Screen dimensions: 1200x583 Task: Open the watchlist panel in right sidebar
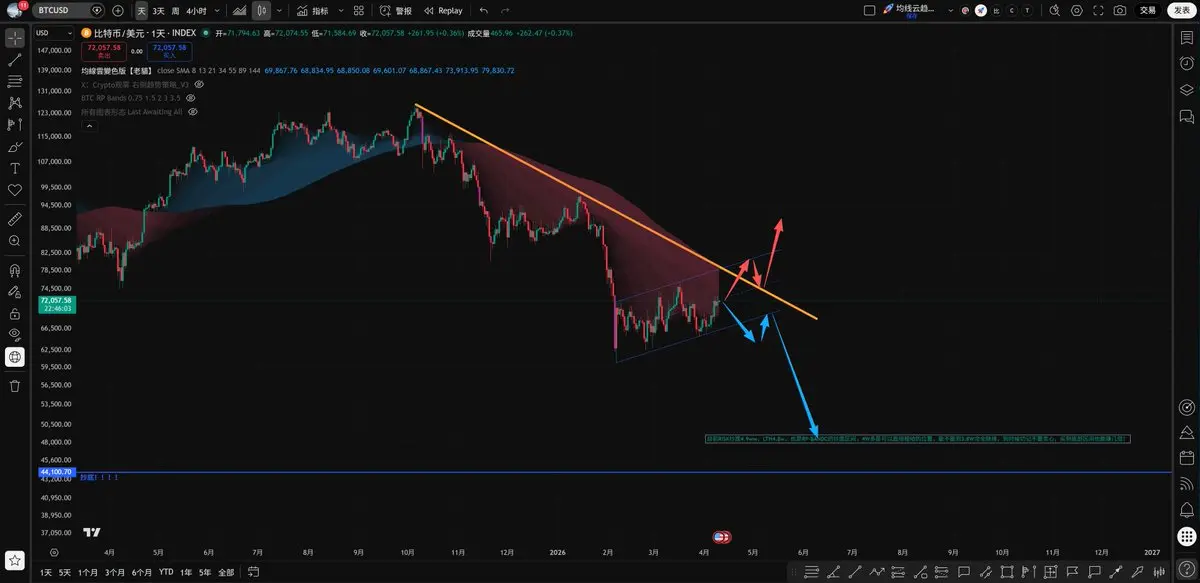coord(1186,38)
